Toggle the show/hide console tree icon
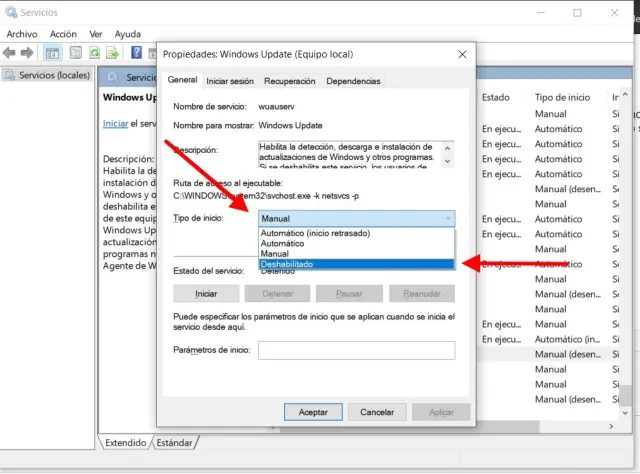640x474 pixels. pyautogui.click(x=52, y=53)
